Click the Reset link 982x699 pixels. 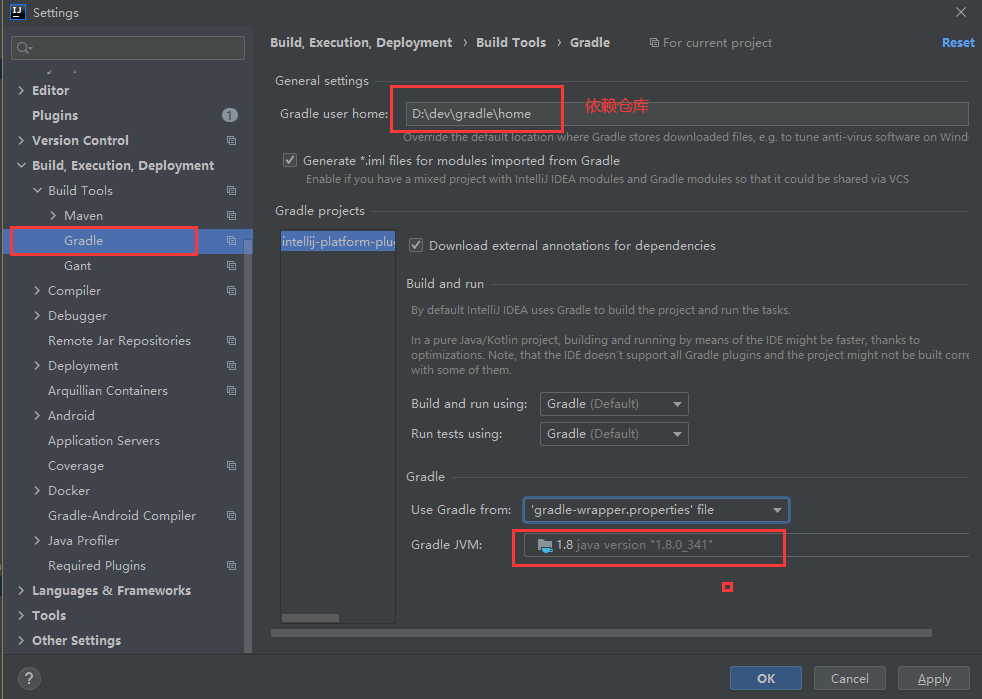[958, 43]
